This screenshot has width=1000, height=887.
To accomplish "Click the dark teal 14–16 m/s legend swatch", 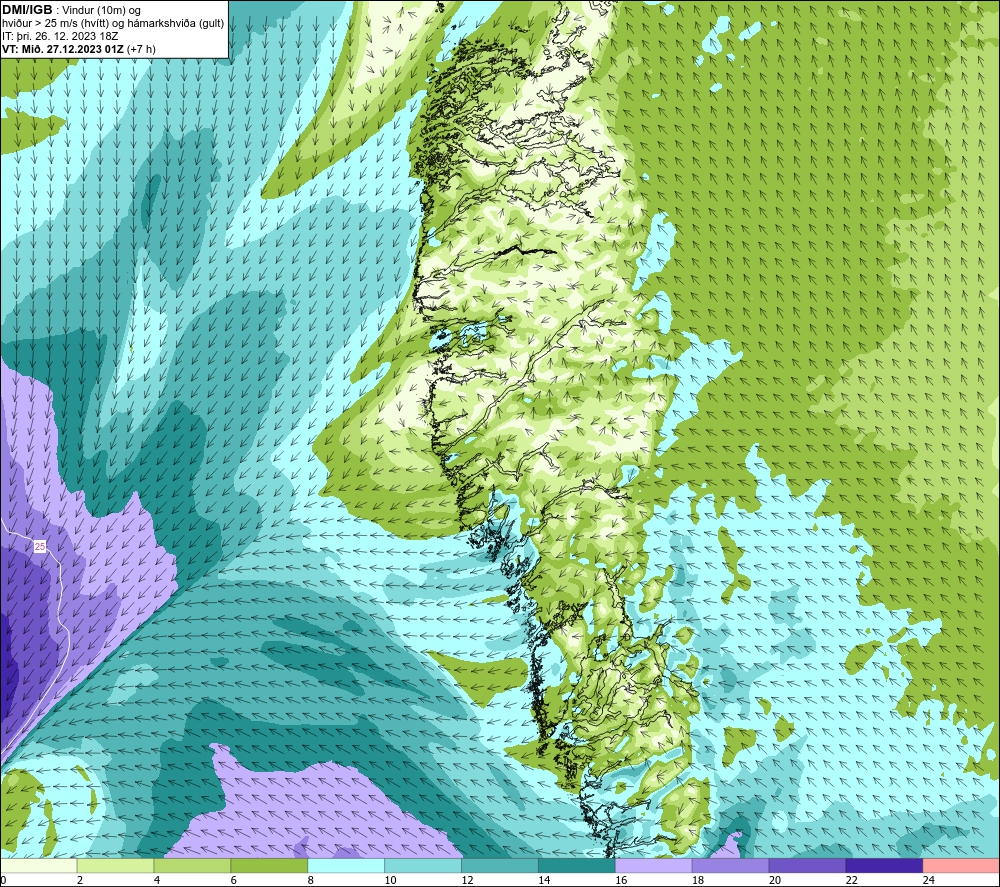I will point(577,865).
